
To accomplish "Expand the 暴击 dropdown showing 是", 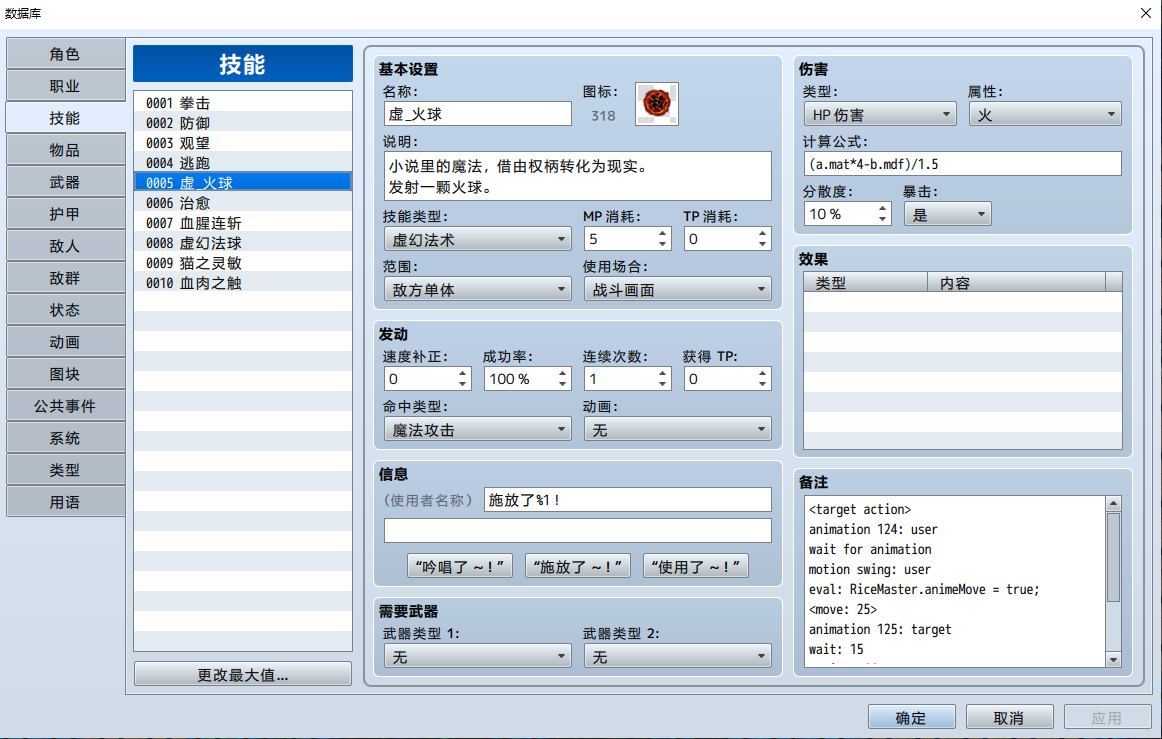I will [x=947, y=214].
